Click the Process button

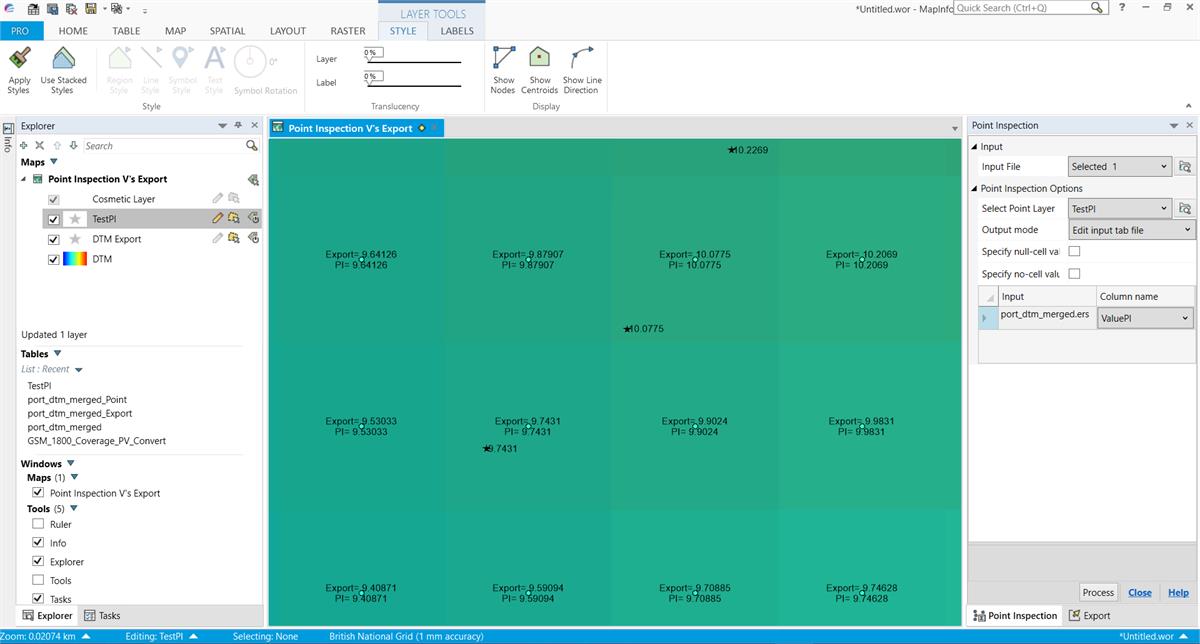pyautogui.click(x=1098, y=592)
